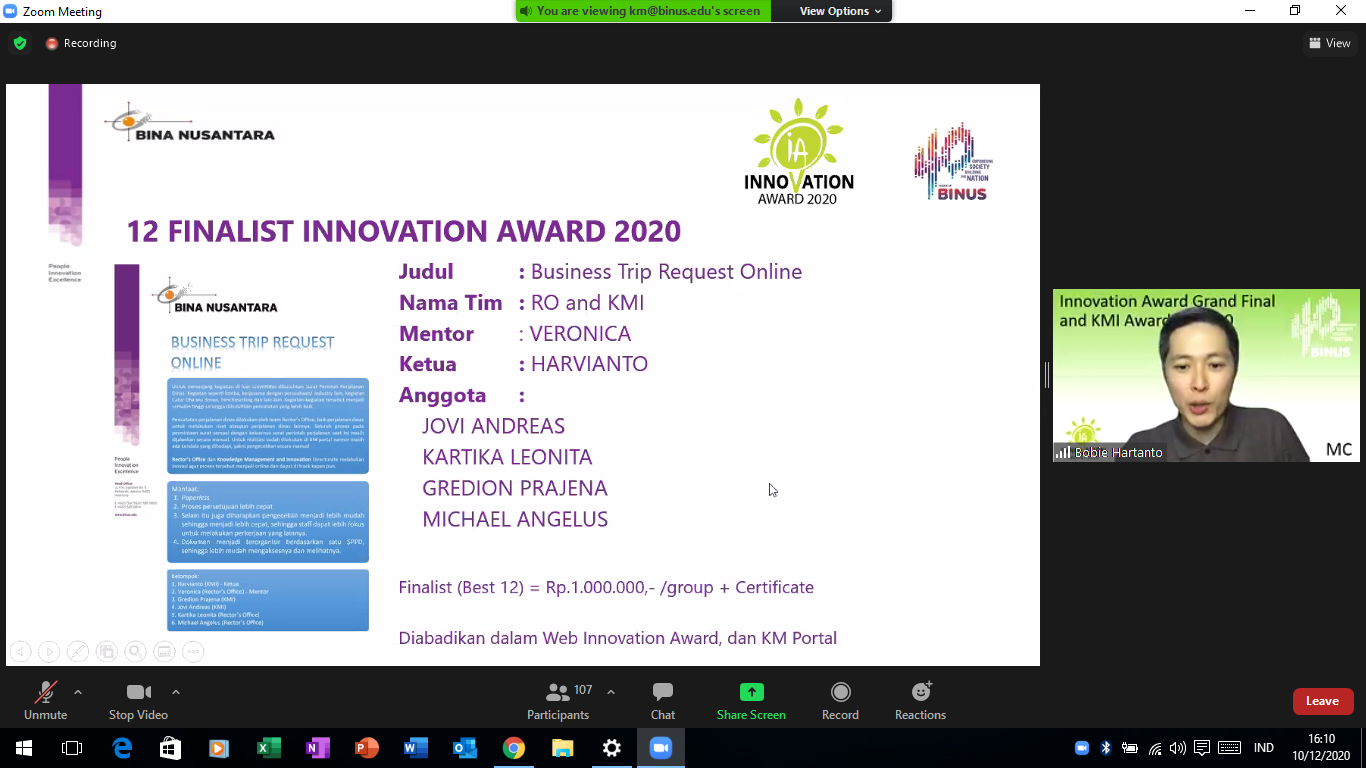The width and height of the screenshot is (1366, 768).
Task: Open File Explorer from taskbar
Action: click(562, 748)
